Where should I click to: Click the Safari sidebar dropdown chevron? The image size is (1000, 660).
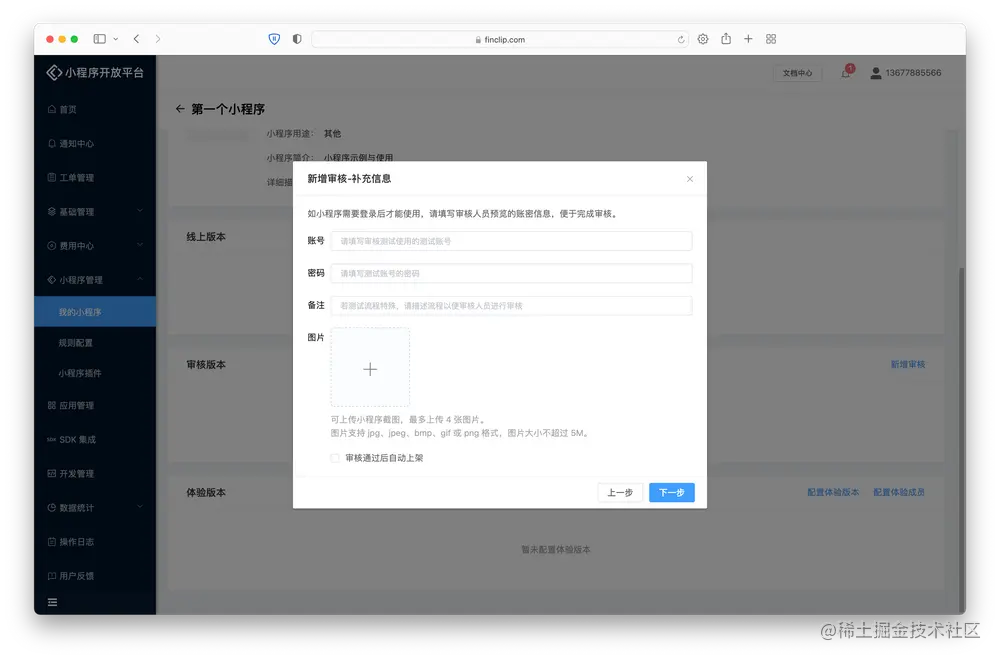click(115, 39)
